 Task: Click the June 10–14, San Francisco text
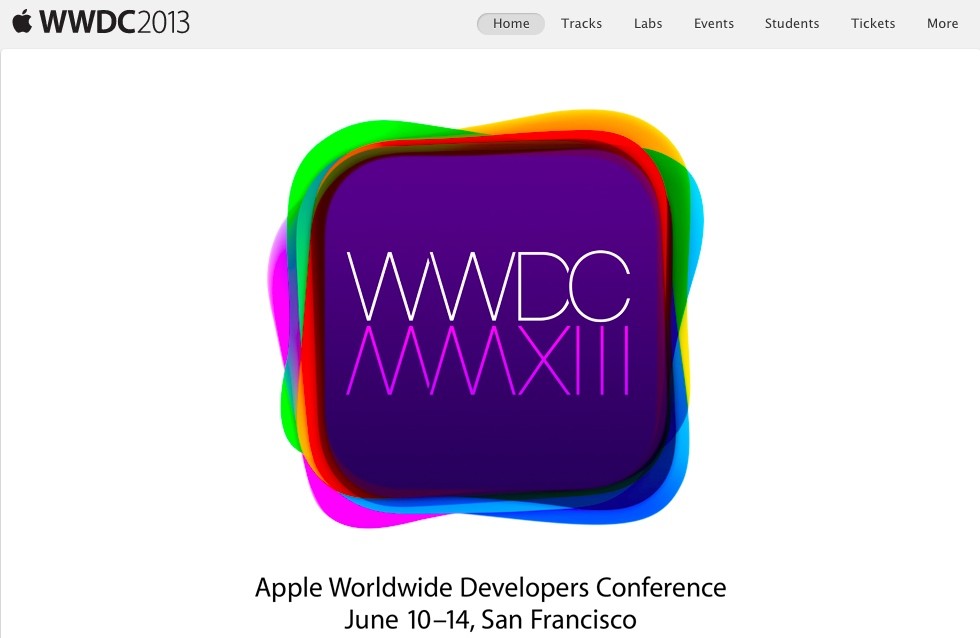point(492,618)
